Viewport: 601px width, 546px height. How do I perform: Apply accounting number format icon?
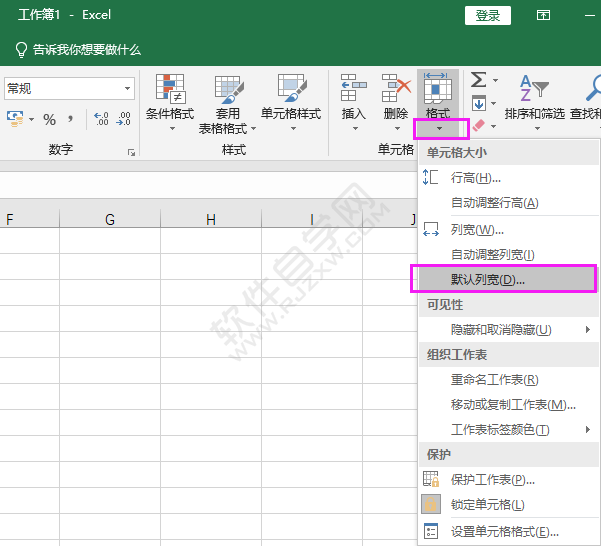coord(15,119)
